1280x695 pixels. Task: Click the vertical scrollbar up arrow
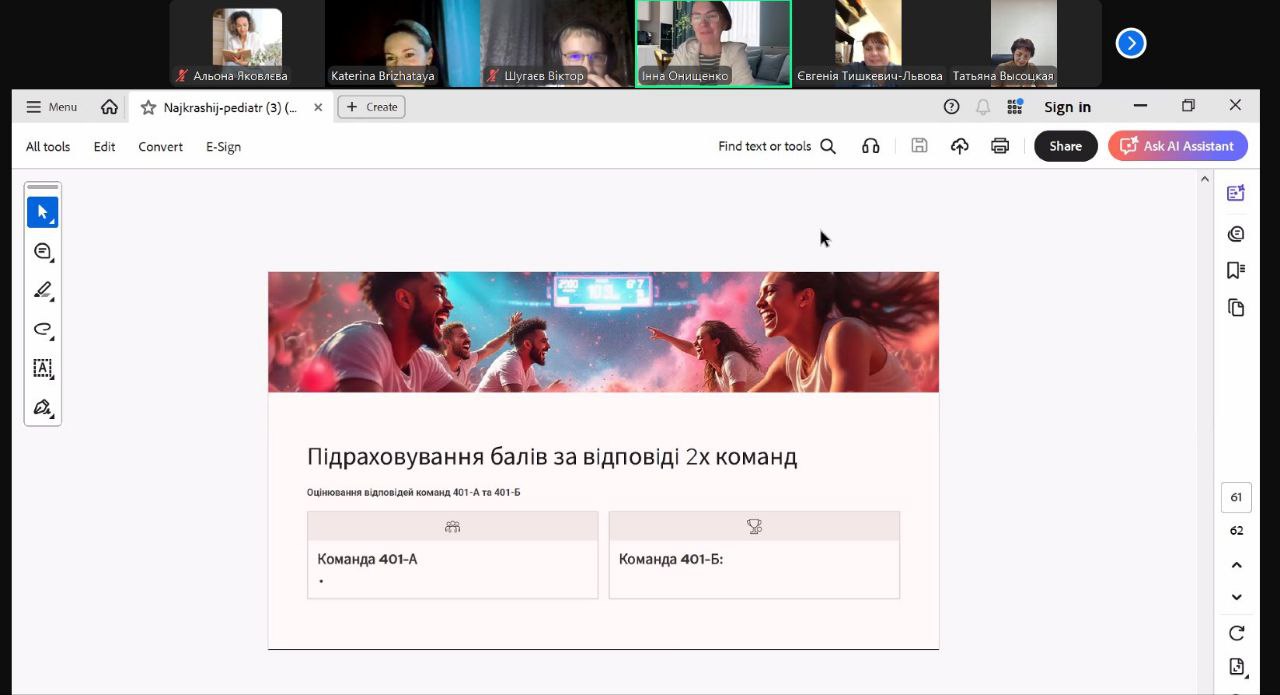pyautogui.click(x=1204, y=180)
